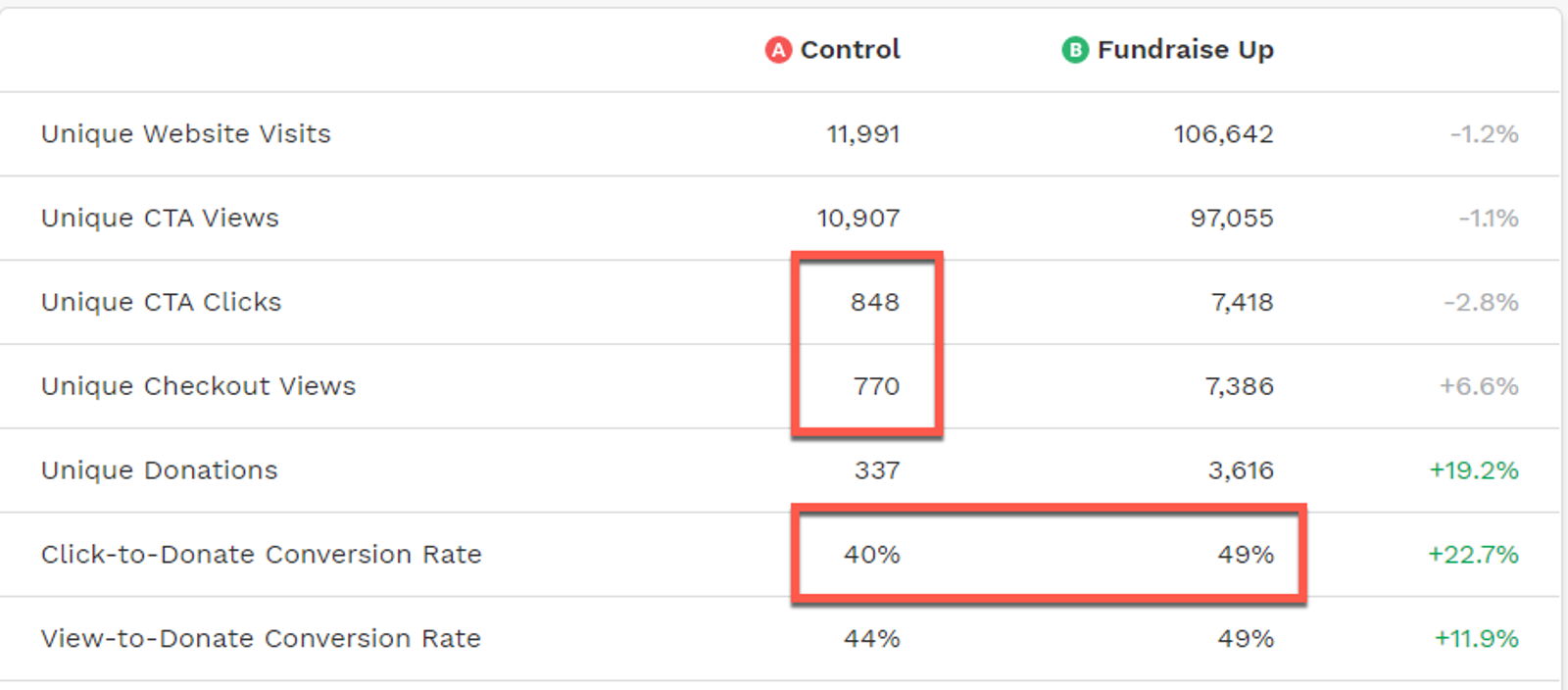Click the Unique Website Visits row label
This screenshot has height=690, width=1568.
[186, 134]
